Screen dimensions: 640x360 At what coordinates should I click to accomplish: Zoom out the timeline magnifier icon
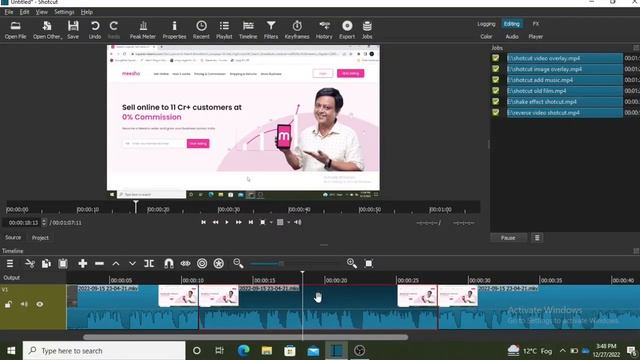[x=238, y=264]
